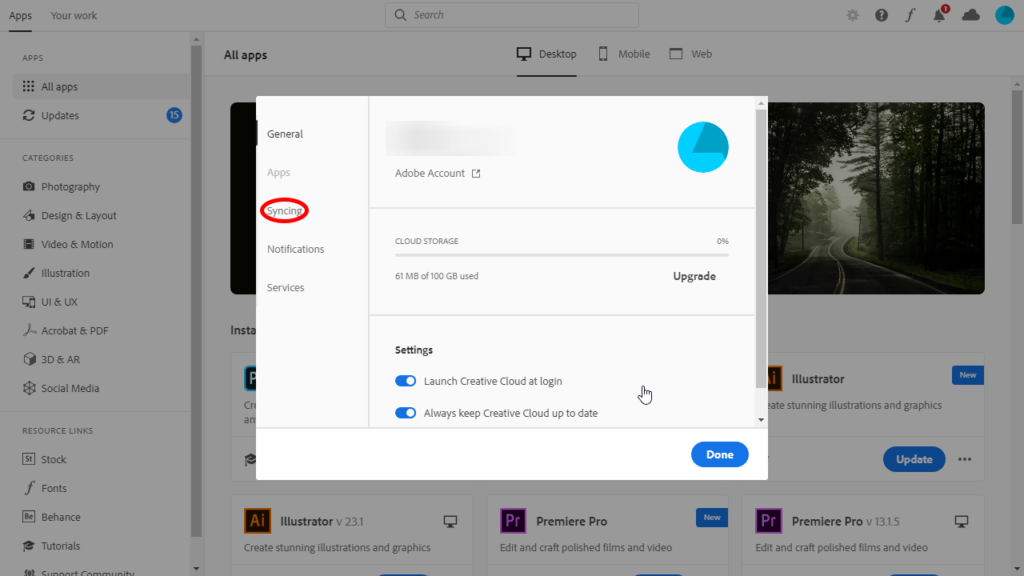This screenshot has height=576, width=1024.
Task: Click the dialog scroll up arrow
Action: (x=761, y=103)
